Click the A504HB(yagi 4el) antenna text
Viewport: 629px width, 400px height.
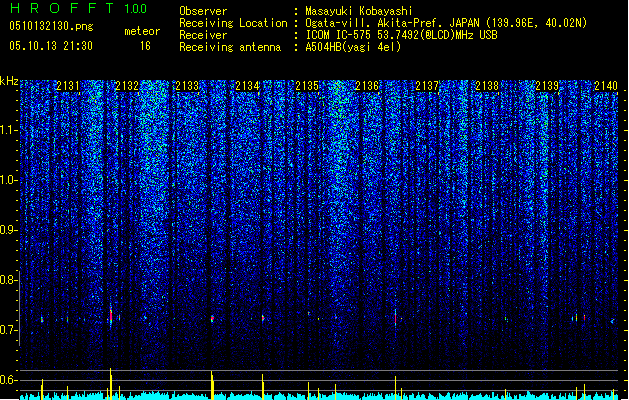pyautogui.click(x=353, y=47)
